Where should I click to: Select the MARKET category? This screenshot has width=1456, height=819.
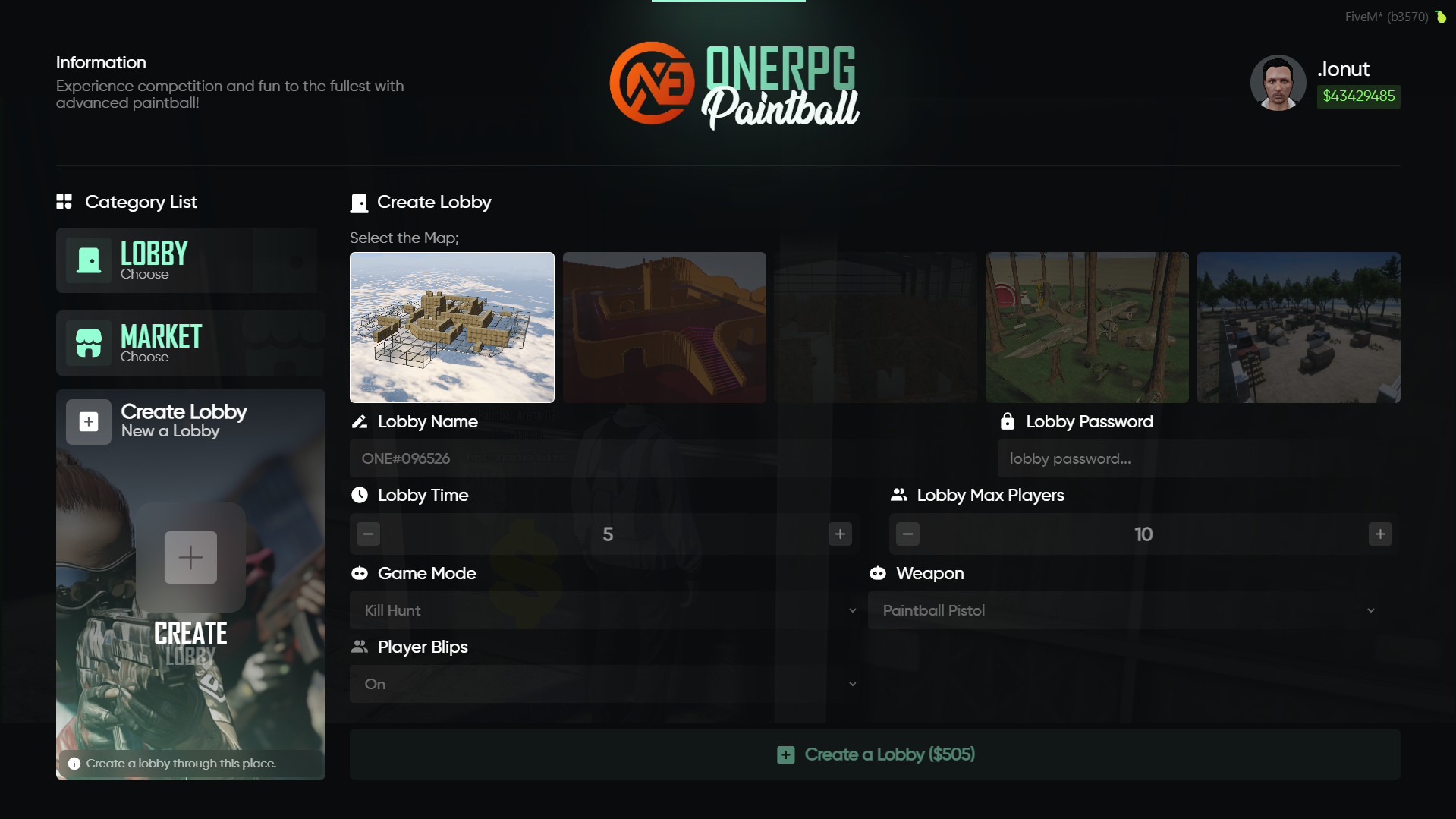[190, 343]
